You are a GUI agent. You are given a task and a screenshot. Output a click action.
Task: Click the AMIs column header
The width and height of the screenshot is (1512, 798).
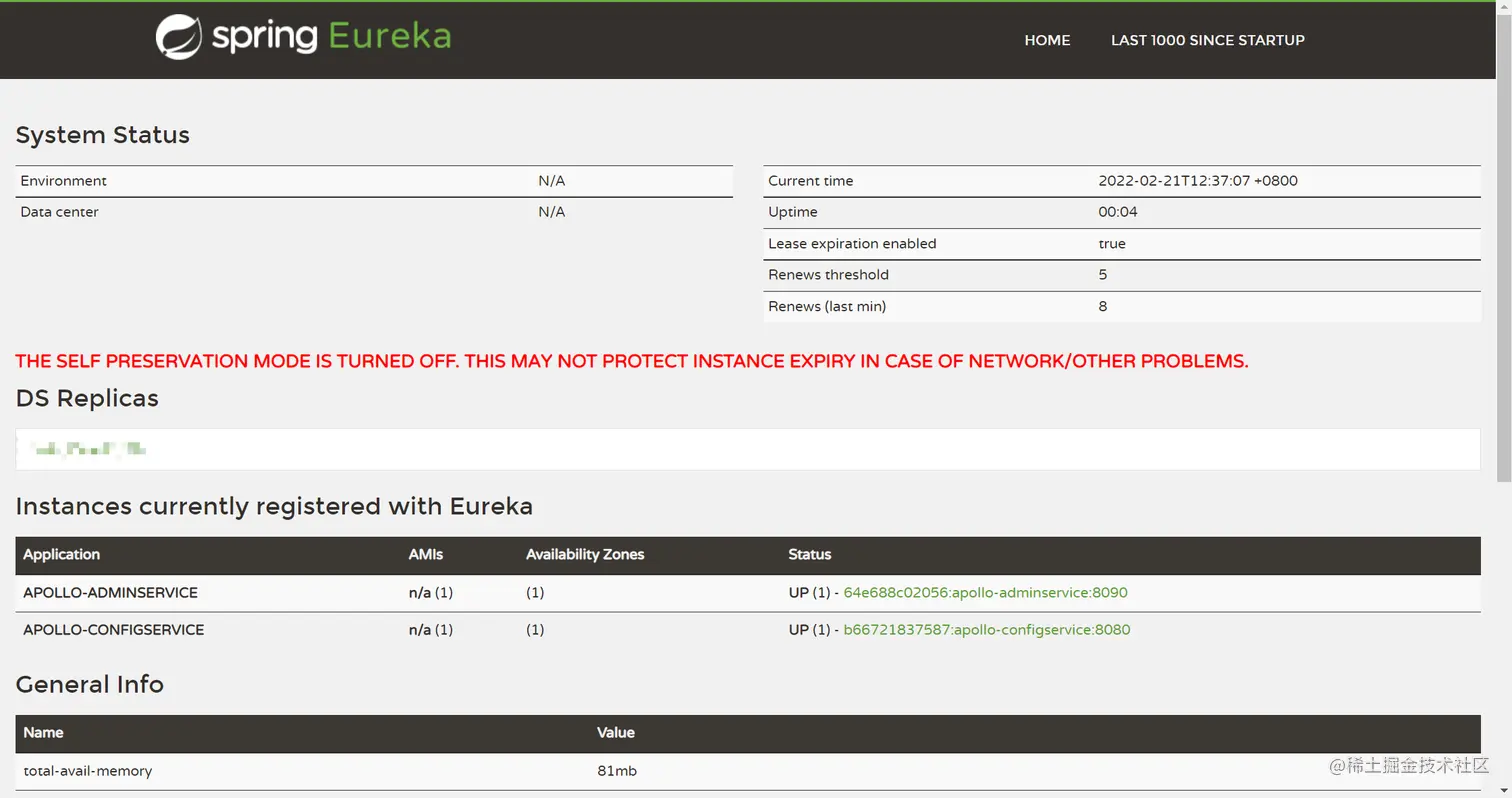425,555
